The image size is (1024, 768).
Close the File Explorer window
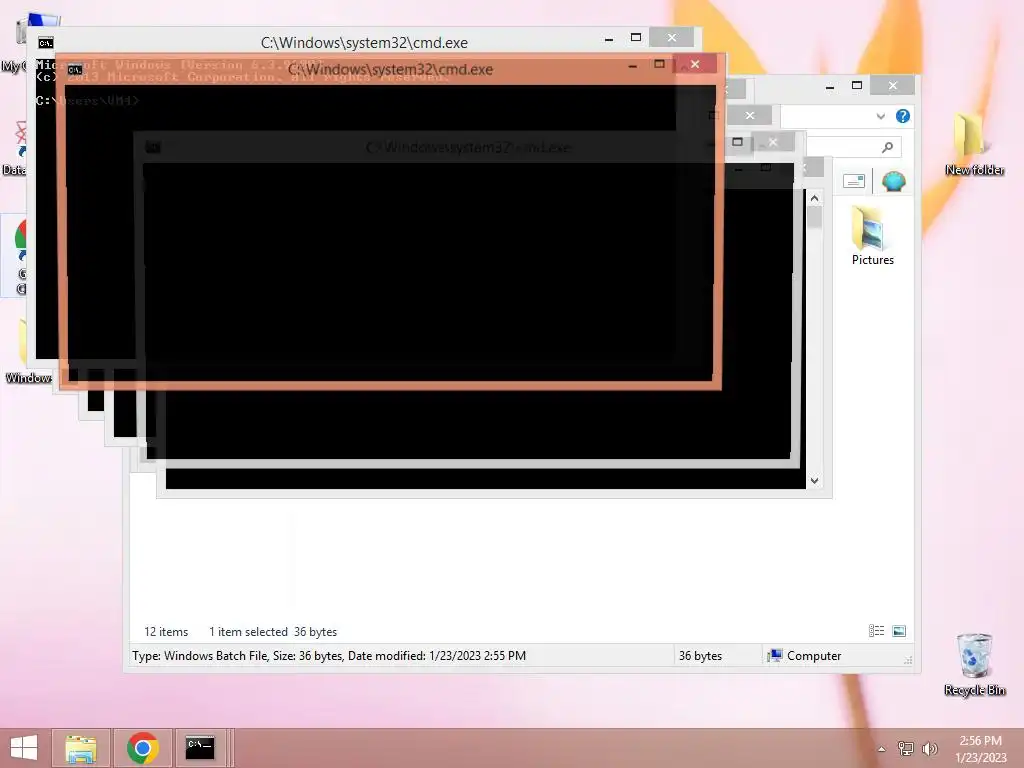coord(893,86)
